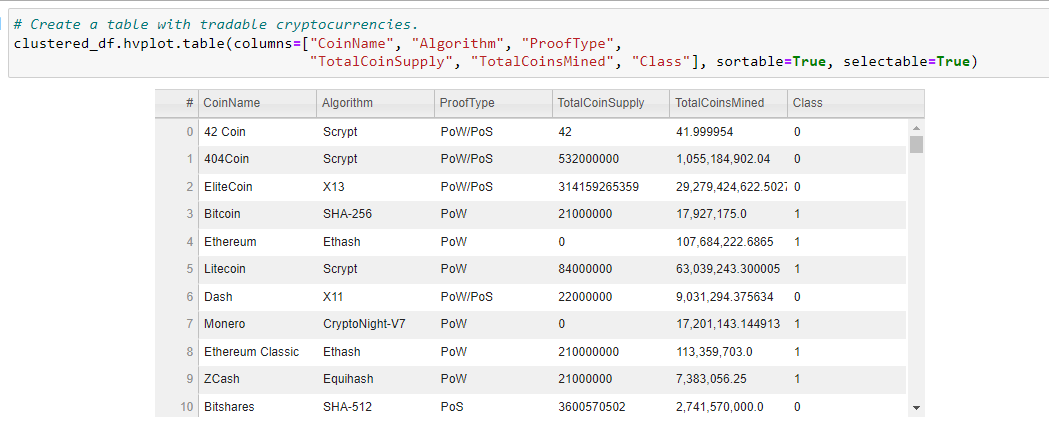Click the 3600570502 supply cell

[x=611, y=406]
